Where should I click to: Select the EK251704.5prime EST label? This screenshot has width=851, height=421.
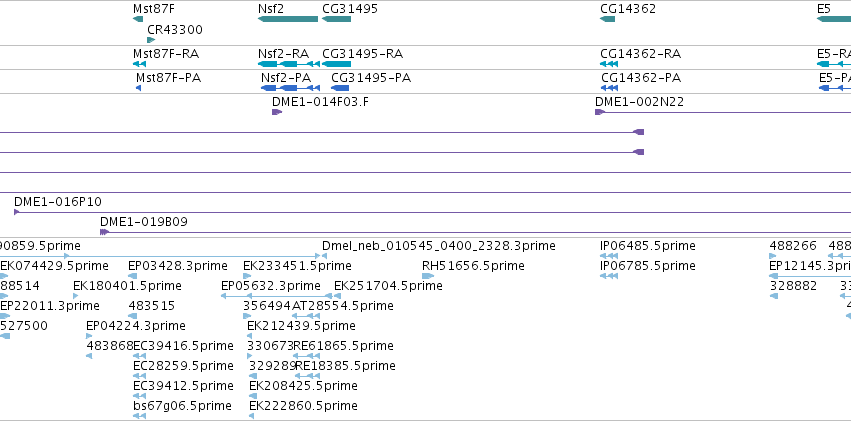click(388, 285)
